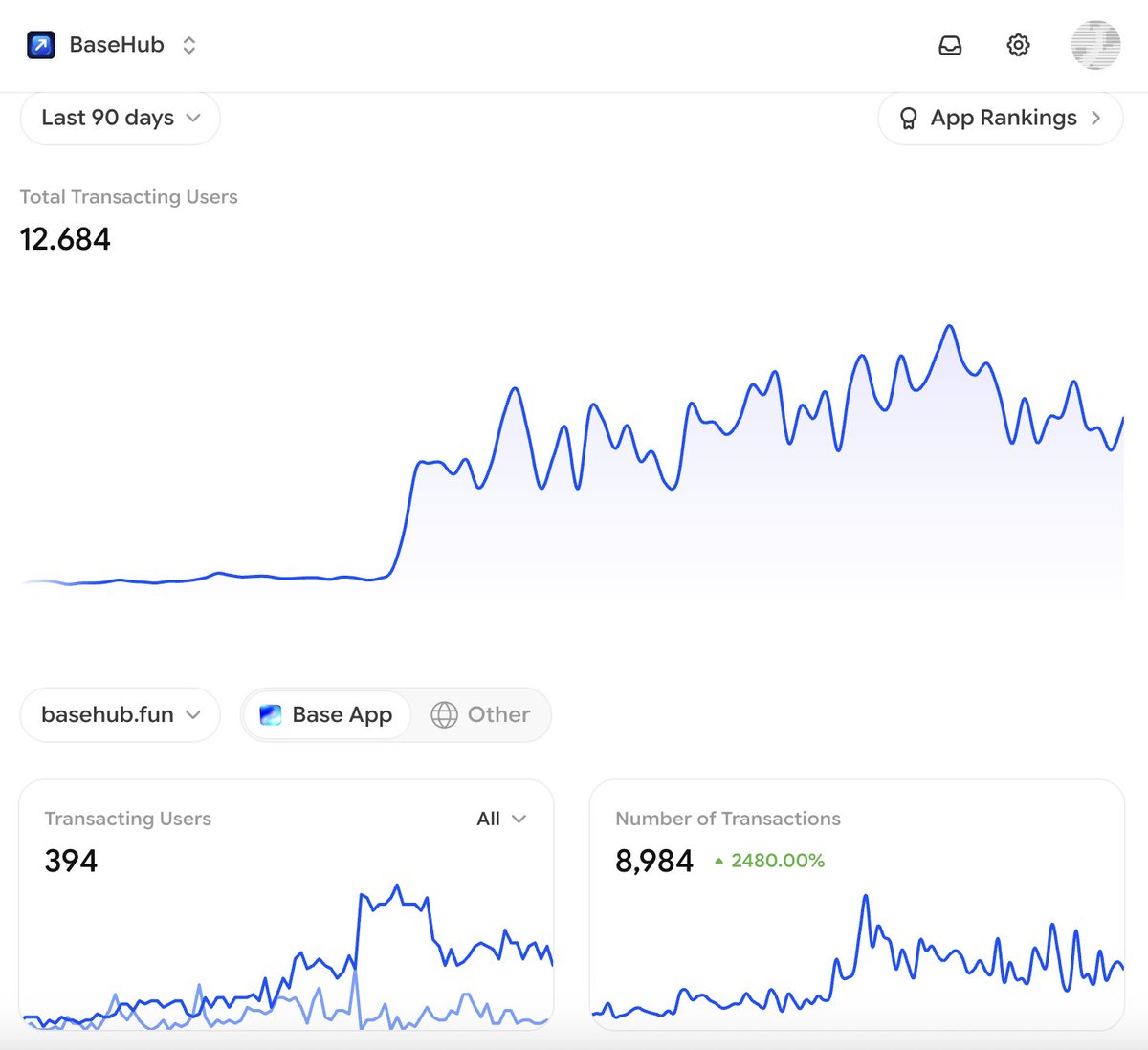The image size is (1148, 1050).
Task: Select the Base App tab
Action: pyautogui.click(x=326, y=714)
